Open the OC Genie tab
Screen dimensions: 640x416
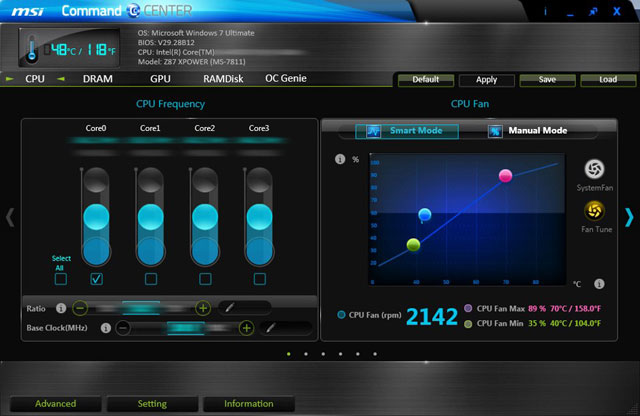[286, 78]
